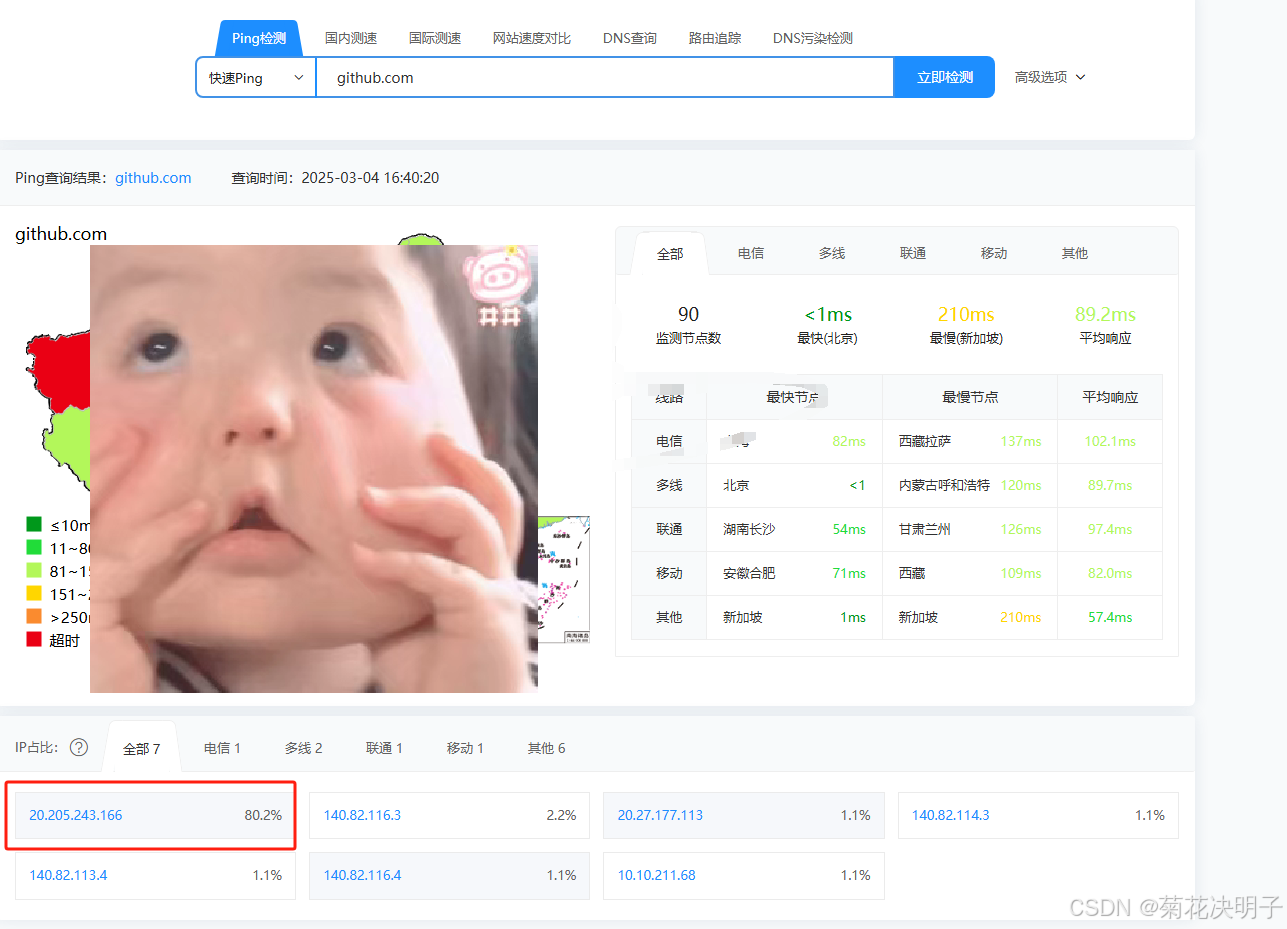Viewport: 1287px width, 929px height.
Task: Select the 全部 7 IP ratio tab
Action: [141, 748]
